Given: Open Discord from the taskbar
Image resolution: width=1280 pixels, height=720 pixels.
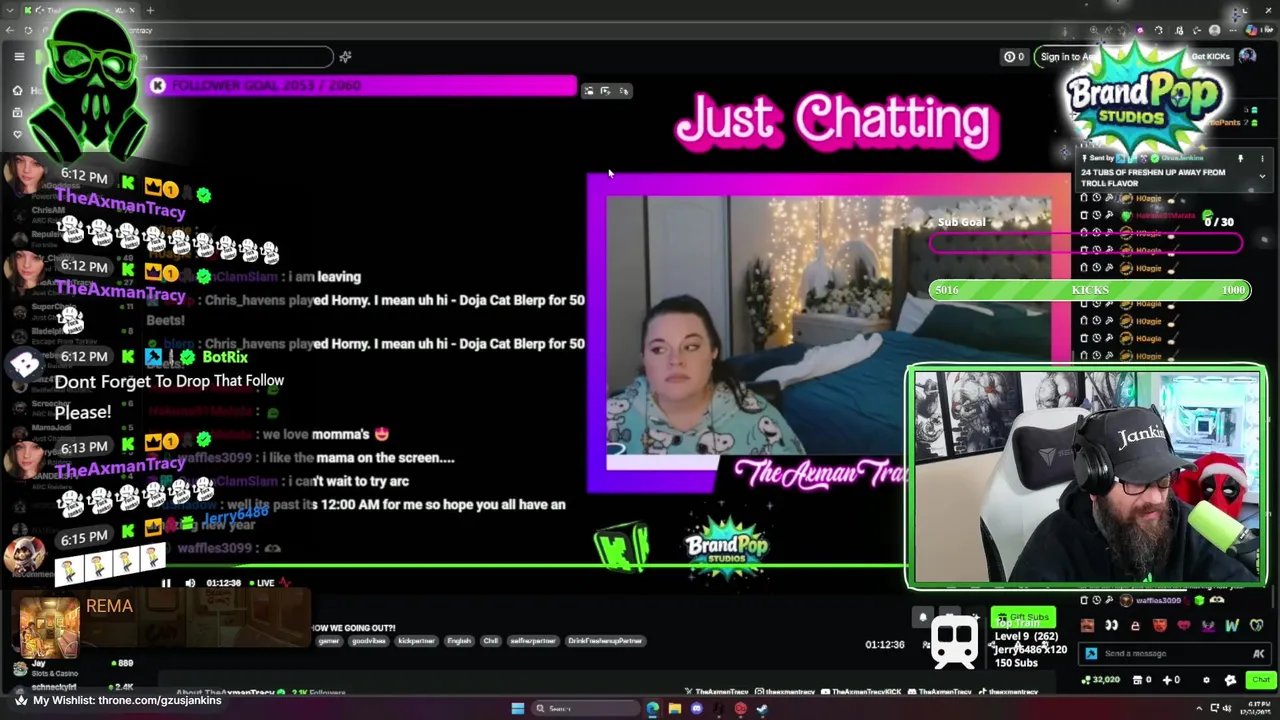Looking at the screenshot, I should [x=697, y=709].
